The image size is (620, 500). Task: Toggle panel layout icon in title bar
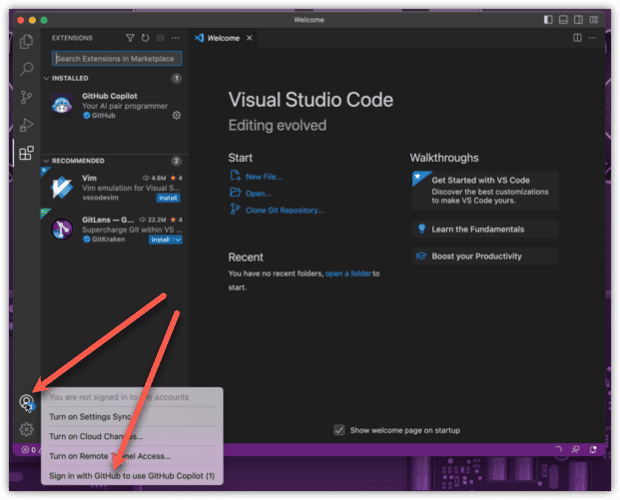[x=563, y=20]
